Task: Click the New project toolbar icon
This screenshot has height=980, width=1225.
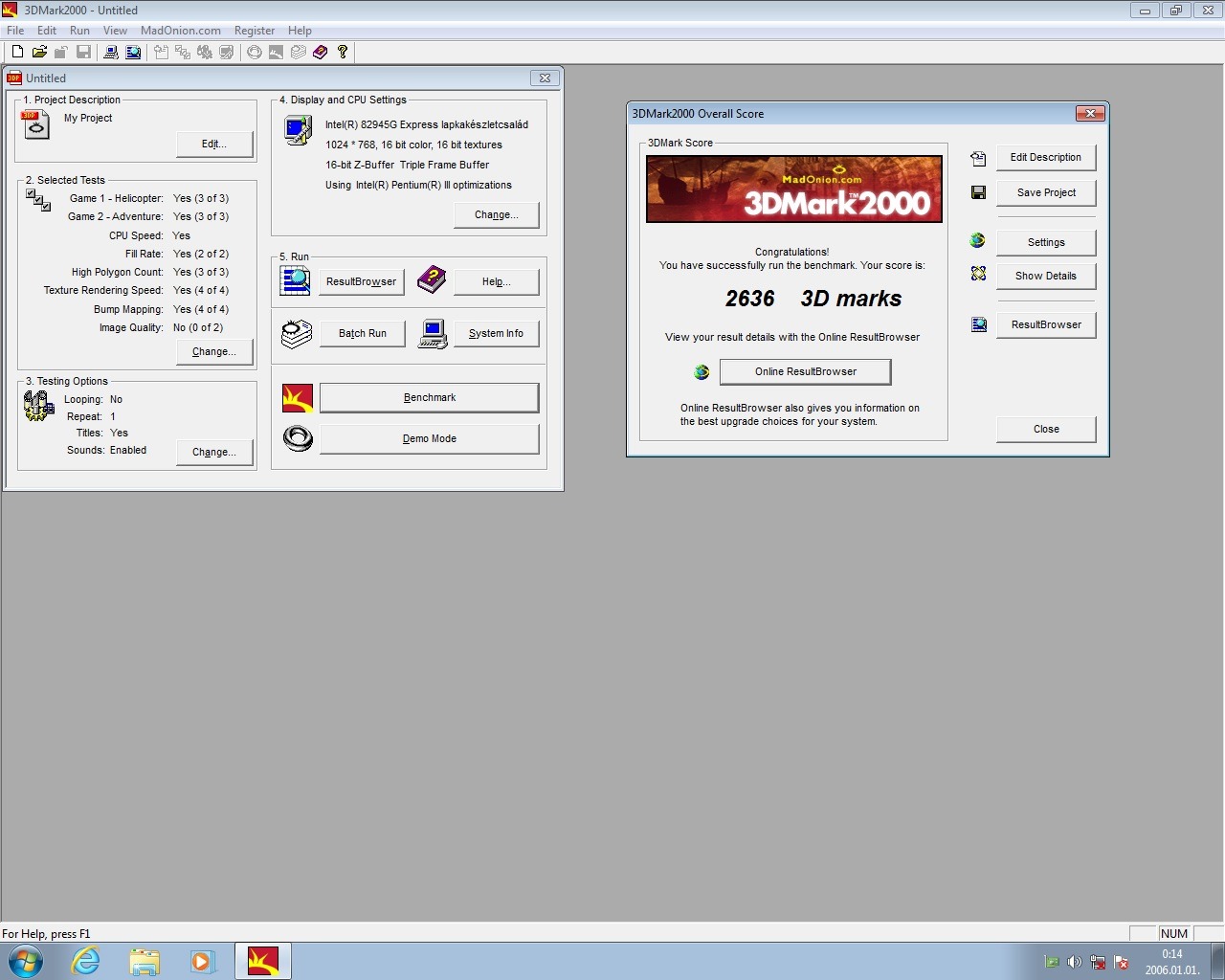Action: point(17,52)
